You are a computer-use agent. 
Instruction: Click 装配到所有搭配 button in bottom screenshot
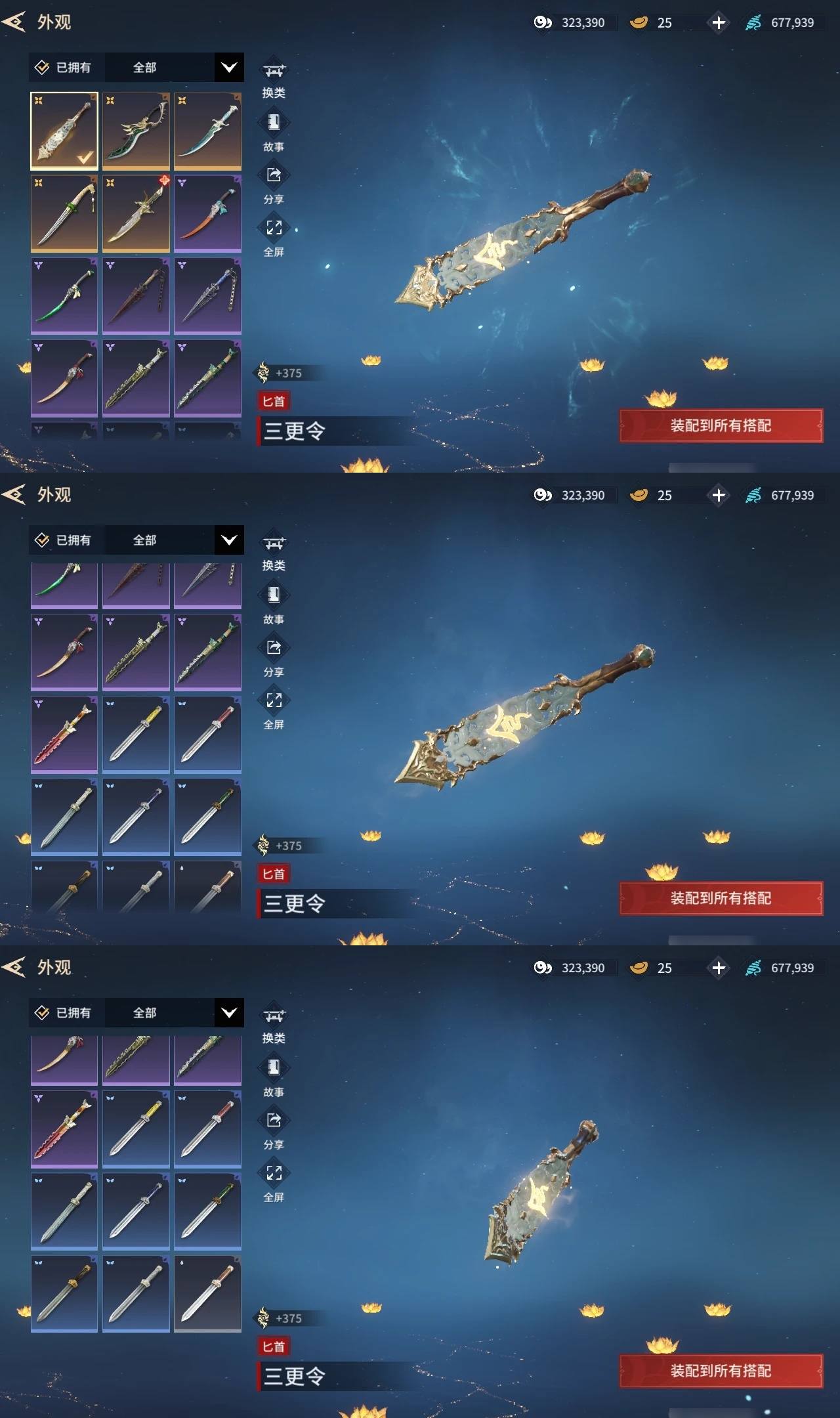click(721, 1371)
